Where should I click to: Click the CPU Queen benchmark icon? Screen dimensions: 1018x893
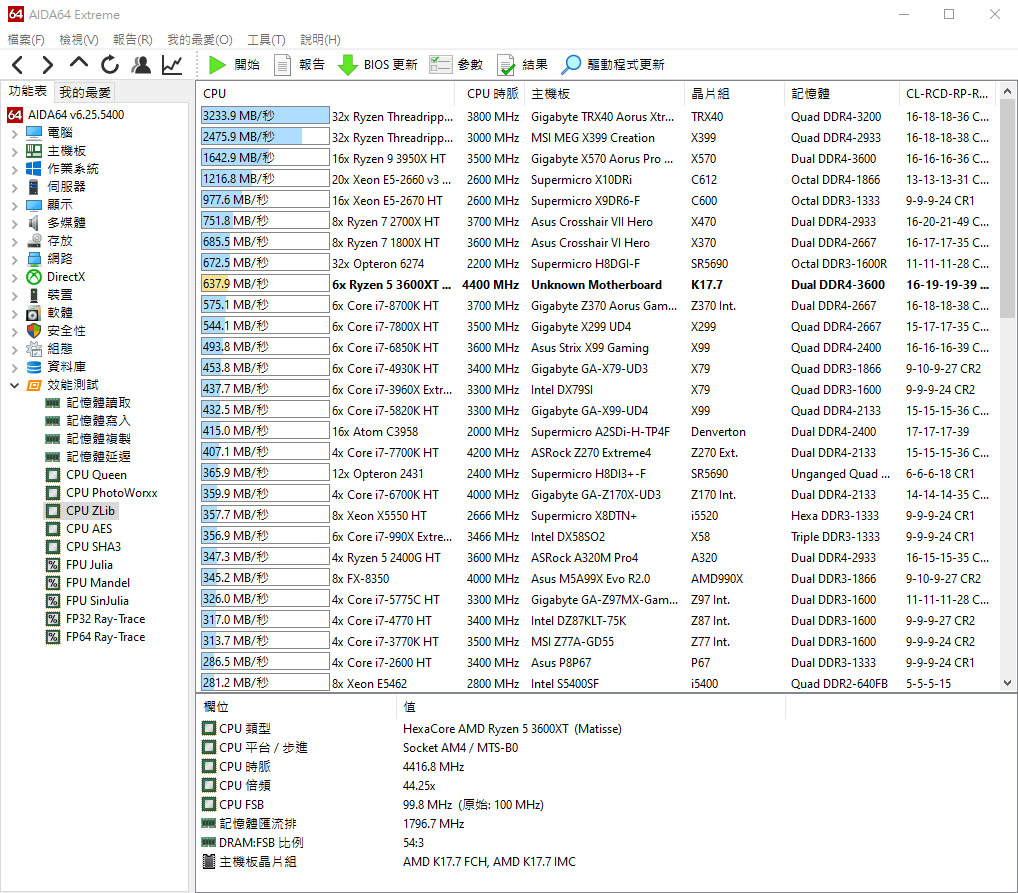click(53, 475)
